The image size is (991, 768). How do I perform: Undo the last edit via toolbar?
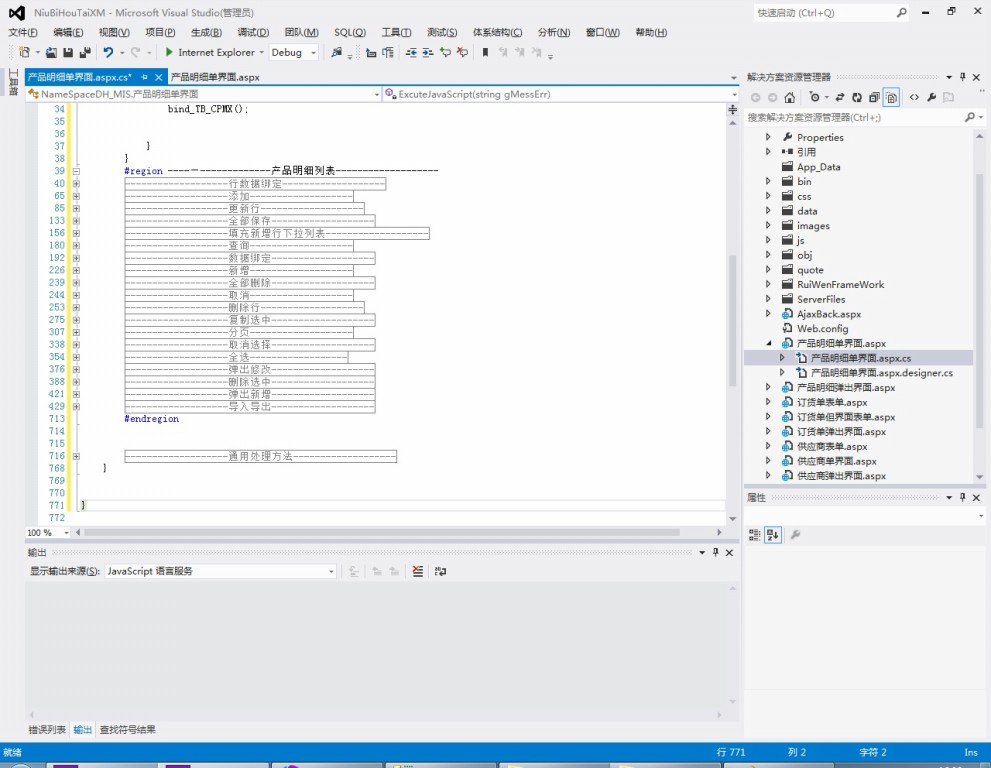click(x=108, y=52)
